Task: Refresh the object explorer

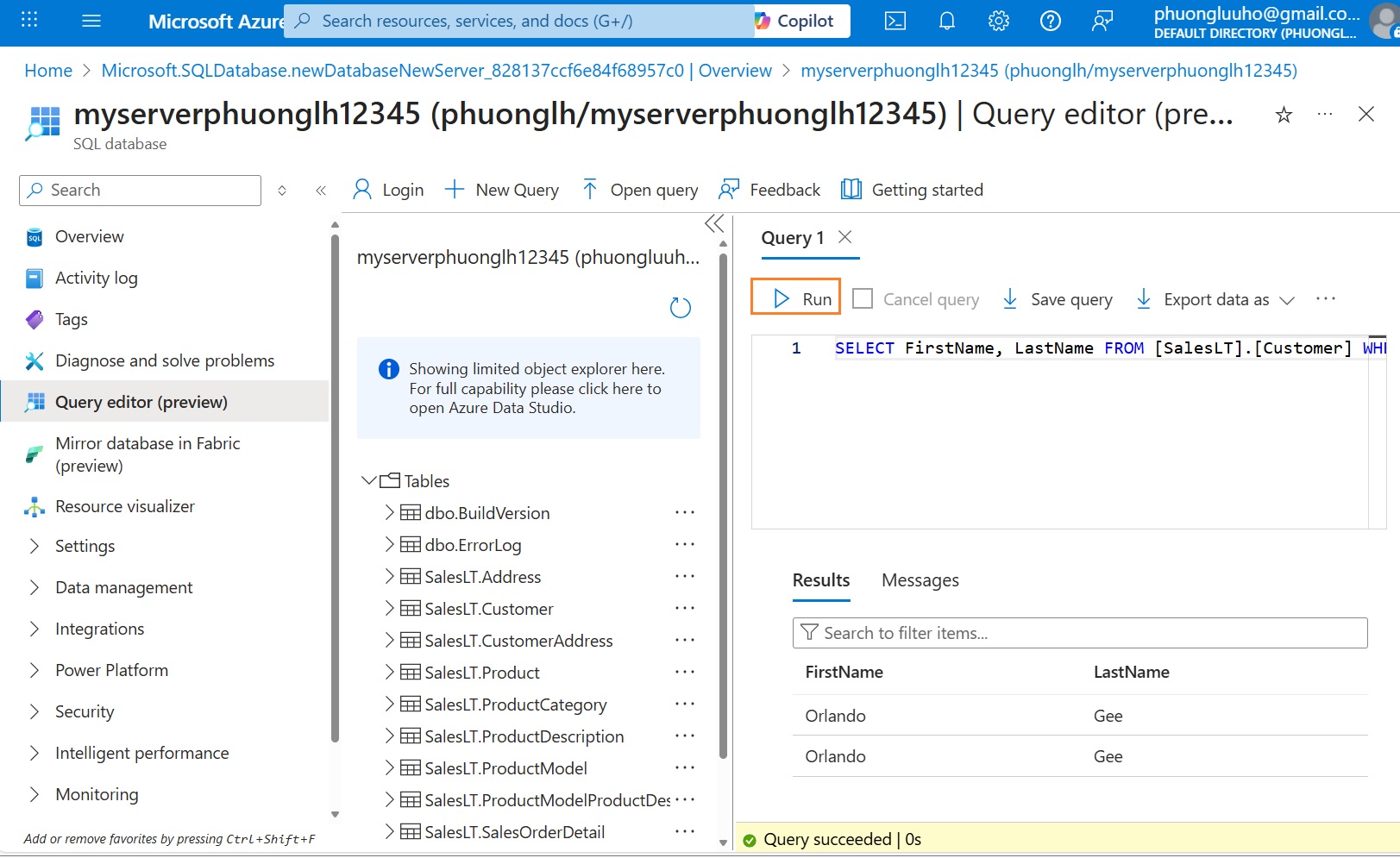Action: point(681,308)
